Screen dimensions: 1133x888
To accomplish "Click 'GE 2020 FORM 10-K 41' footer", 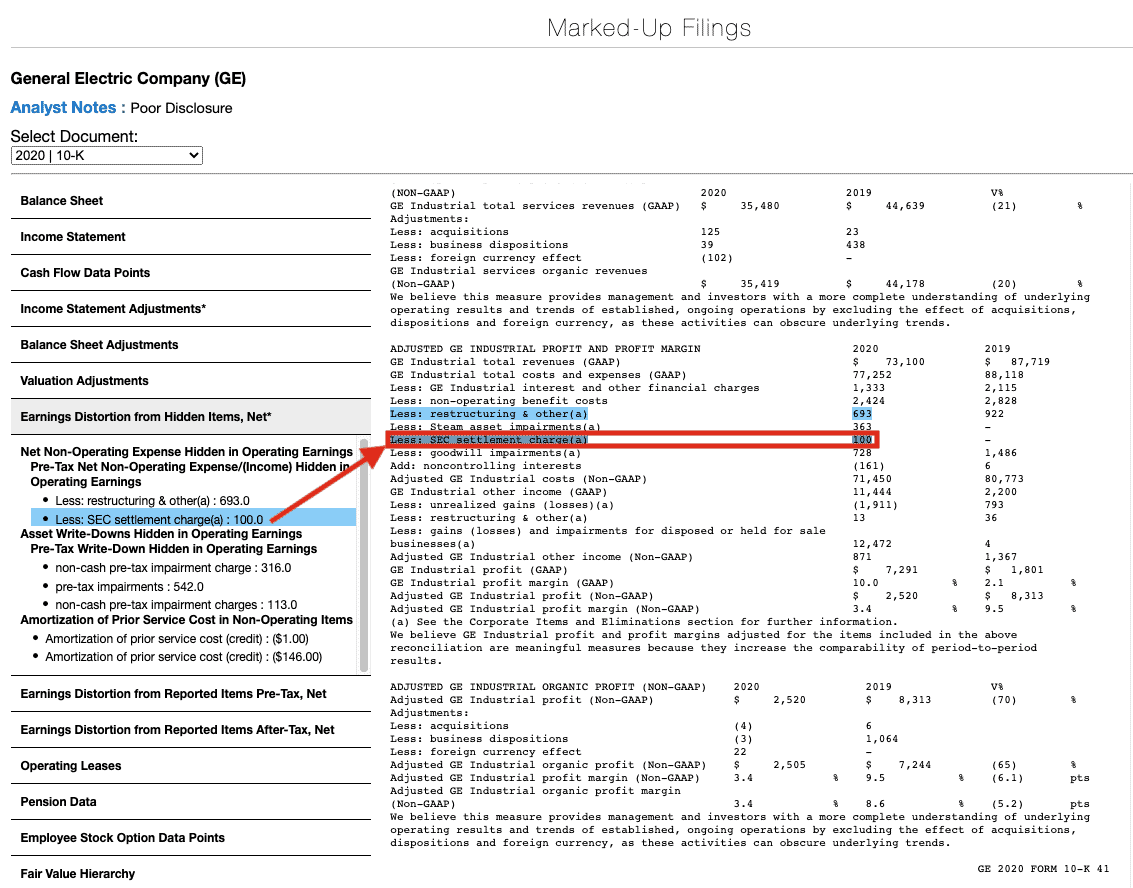I will [1043, 869].
